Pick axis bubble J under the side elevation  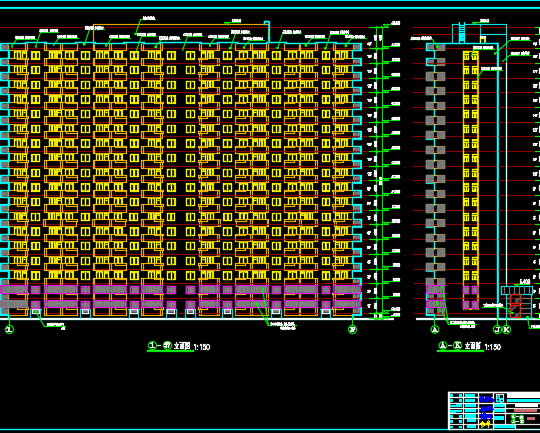pos(497,330)
